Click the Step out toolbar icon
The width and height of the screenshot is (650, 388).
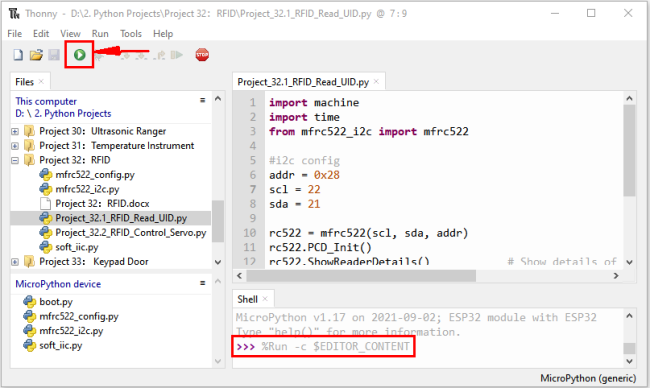click(x=159, y=55)
